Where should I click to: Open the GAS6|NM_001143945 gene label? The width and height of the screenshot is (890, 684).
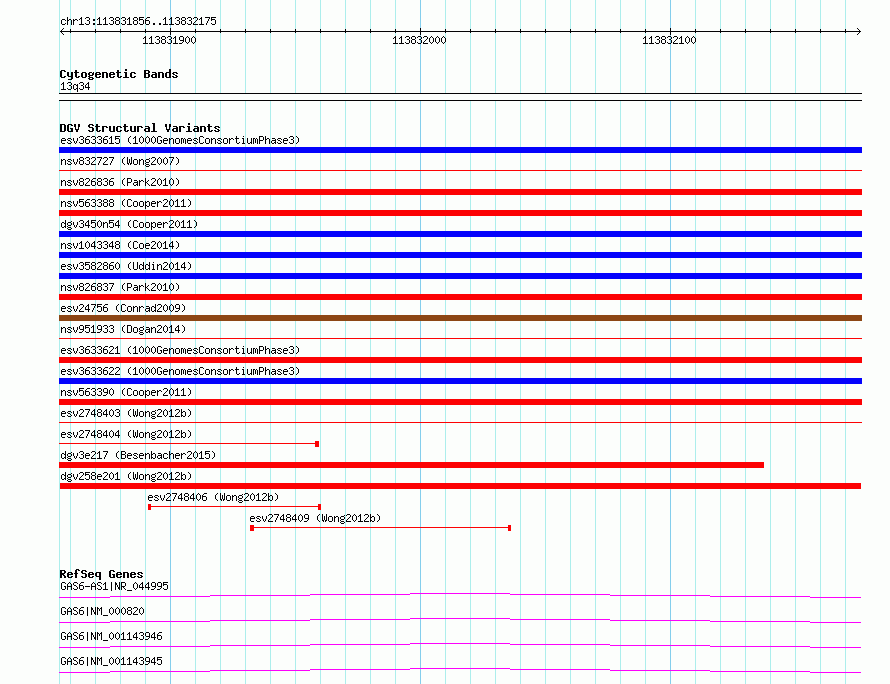pos(111,661)
